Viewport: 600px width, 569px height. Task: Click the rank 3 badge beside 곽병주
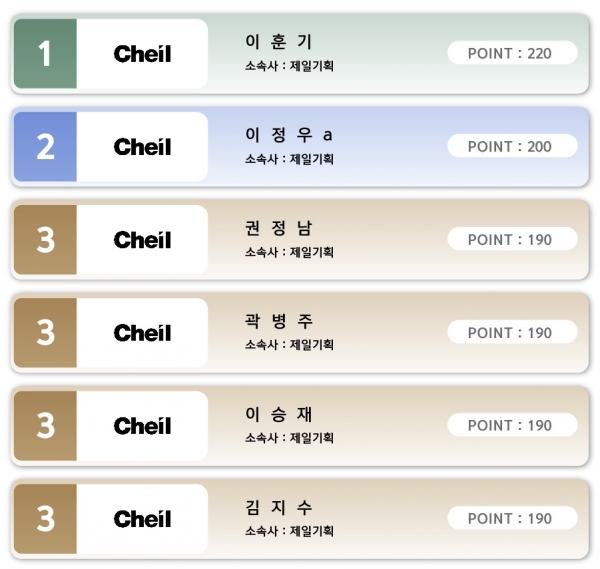click(x=45, y=333)
